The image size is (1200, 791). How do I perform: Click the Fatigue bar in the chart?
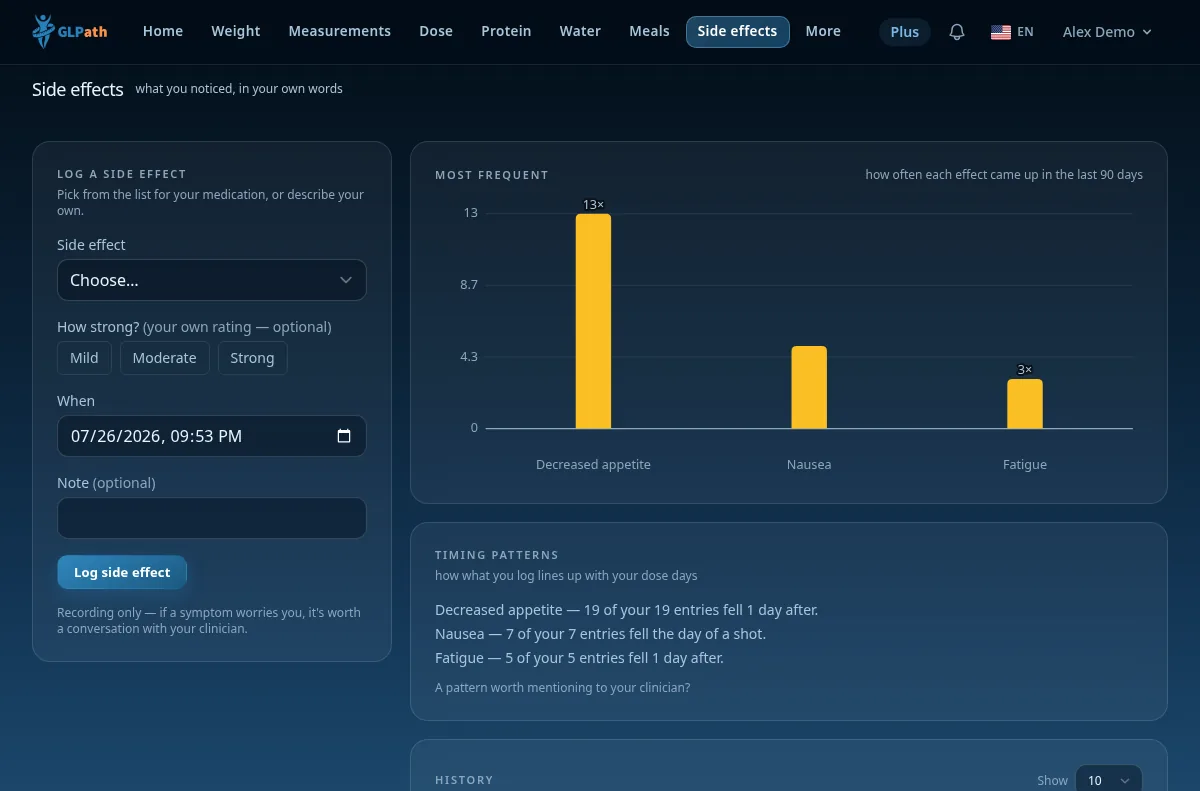pos(1025,404)
